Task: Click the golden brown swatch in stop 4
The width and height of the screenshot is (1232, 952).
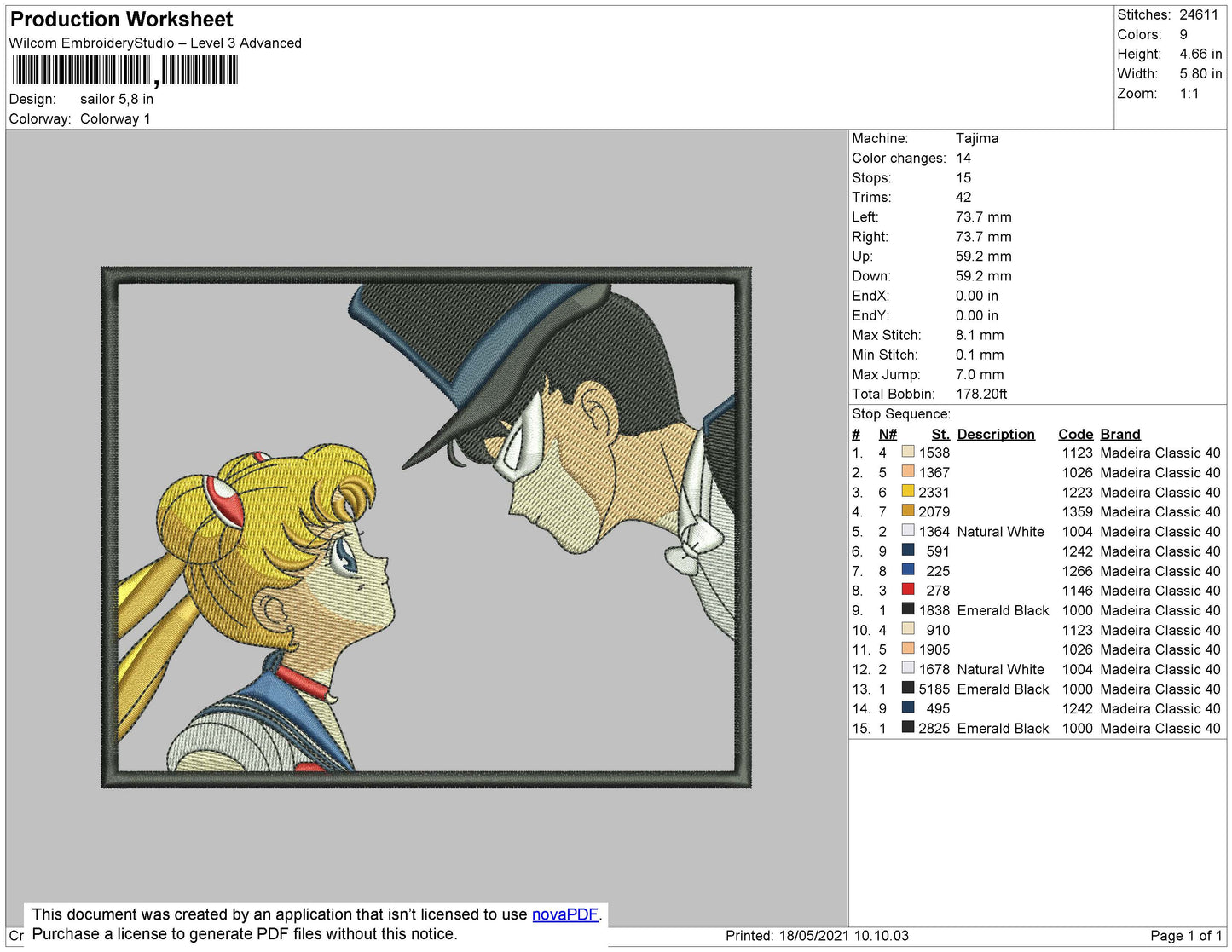Action: [908, 511]
